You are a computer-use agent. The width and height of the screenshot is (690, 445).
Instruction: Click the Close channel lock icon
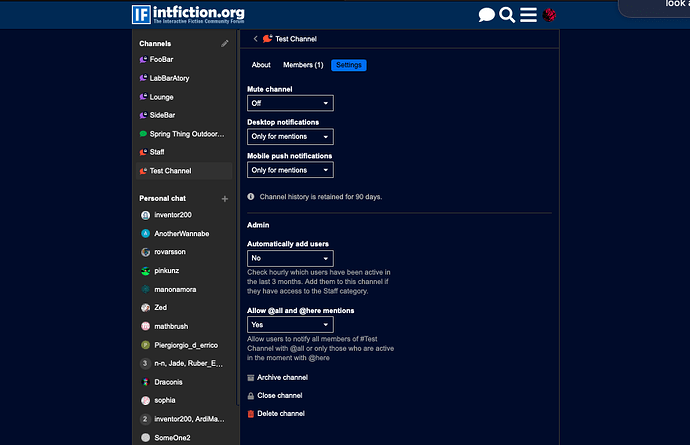pyautogui.click(x=251, y=396)
